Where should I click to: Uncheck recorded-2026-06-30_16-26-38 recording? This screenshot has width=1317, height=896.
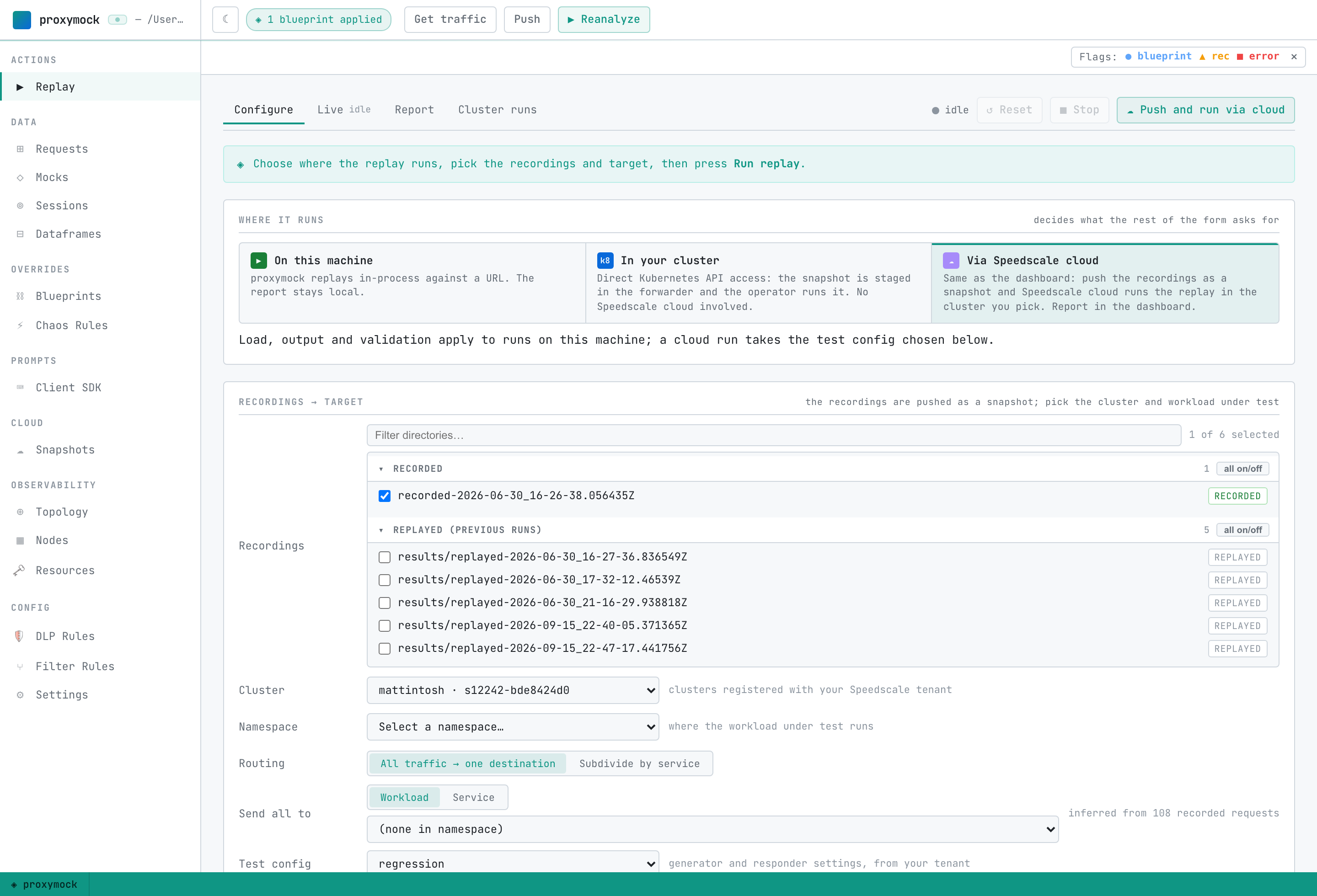(384, 496)
